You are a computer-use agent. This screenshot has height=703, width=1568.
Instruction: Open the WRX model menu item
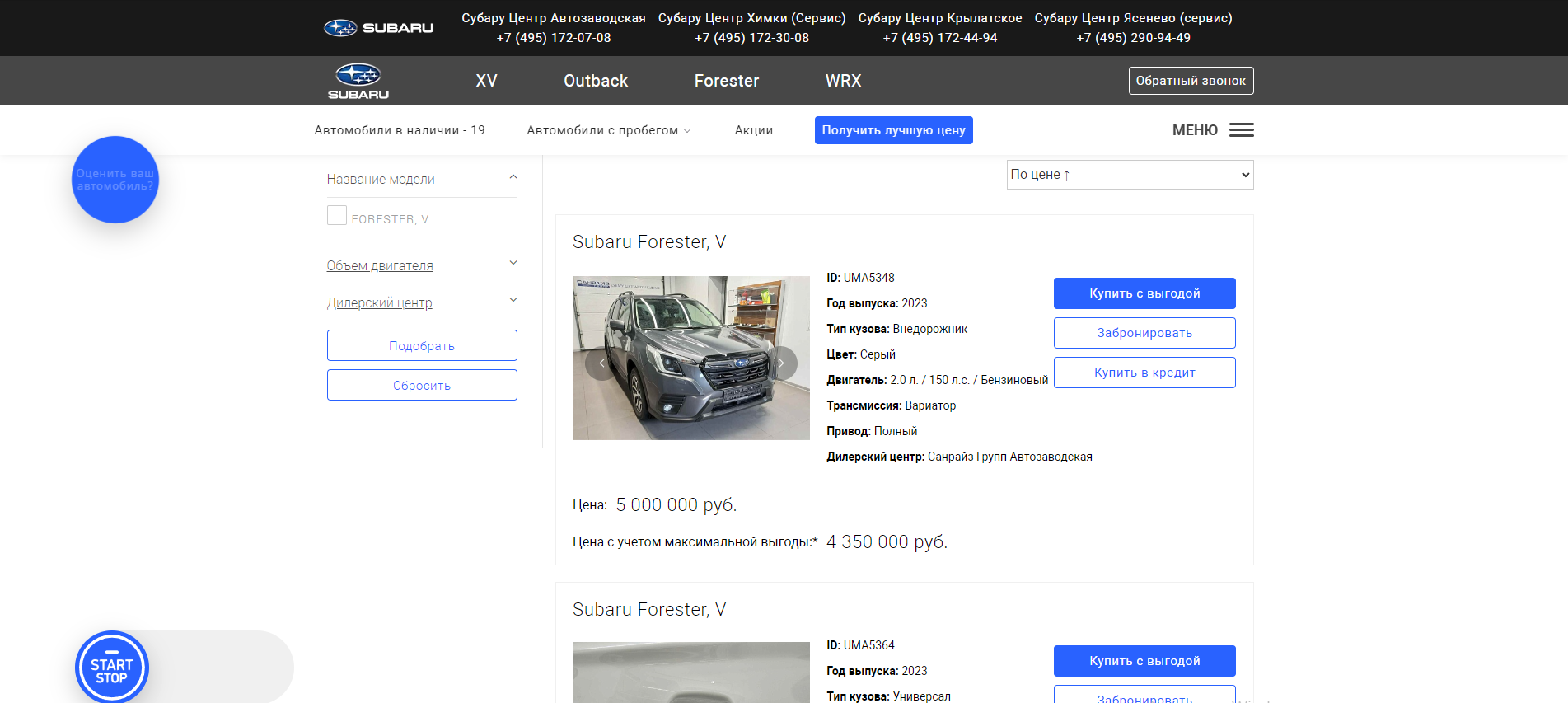(x=843, y=81)
